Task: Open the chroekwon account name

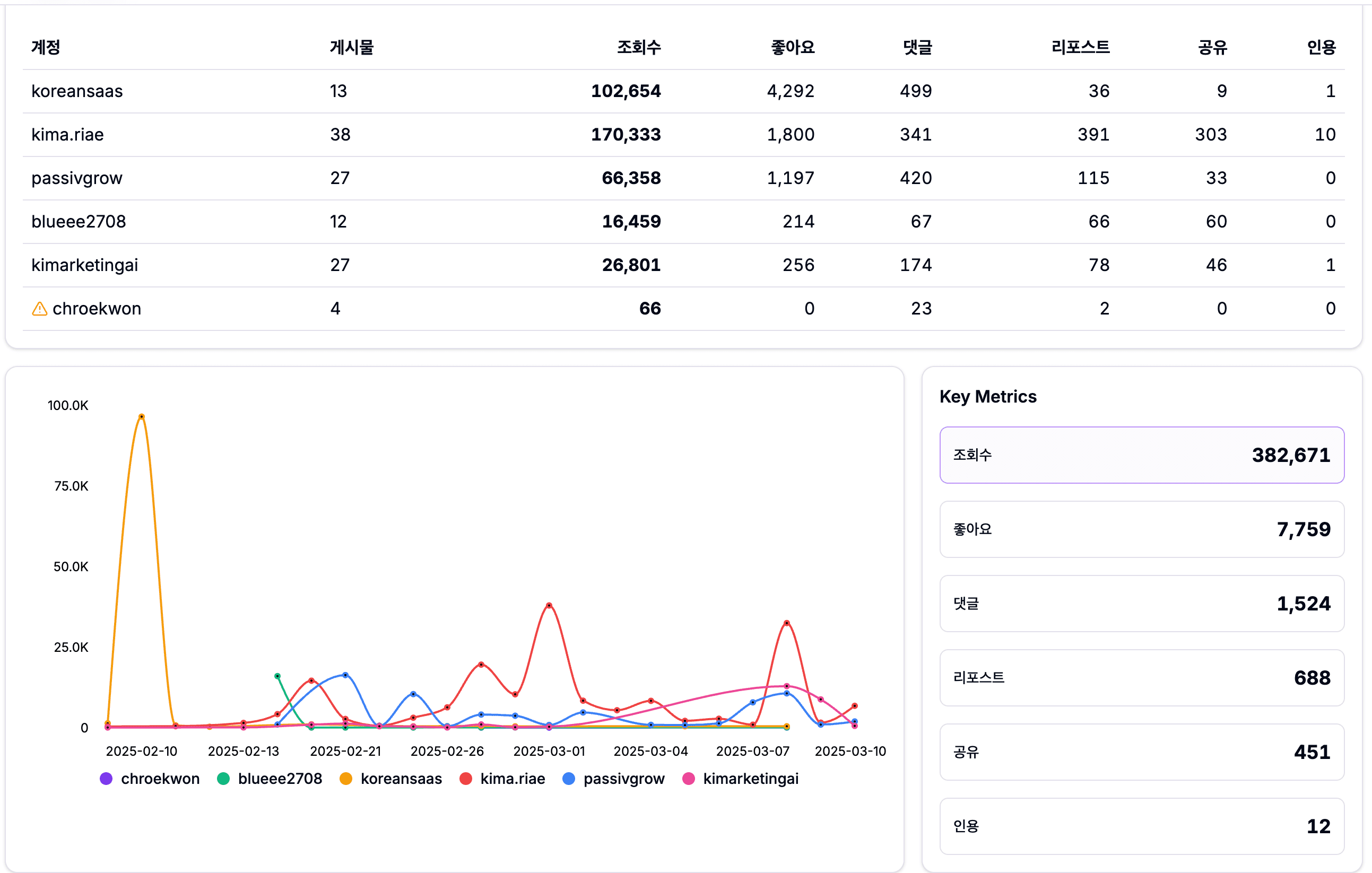Action: [97, 309]
